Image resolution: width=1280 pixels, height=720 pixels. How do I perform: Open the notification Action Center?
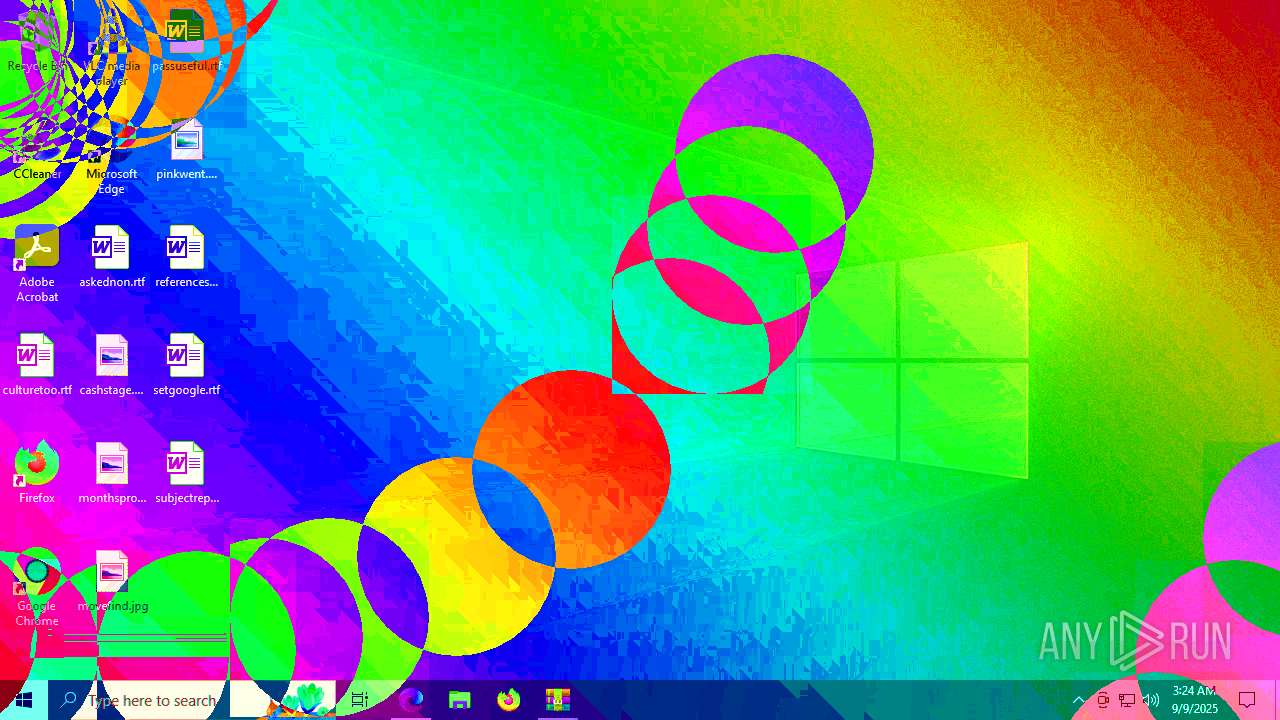(x=1247, y=700)
